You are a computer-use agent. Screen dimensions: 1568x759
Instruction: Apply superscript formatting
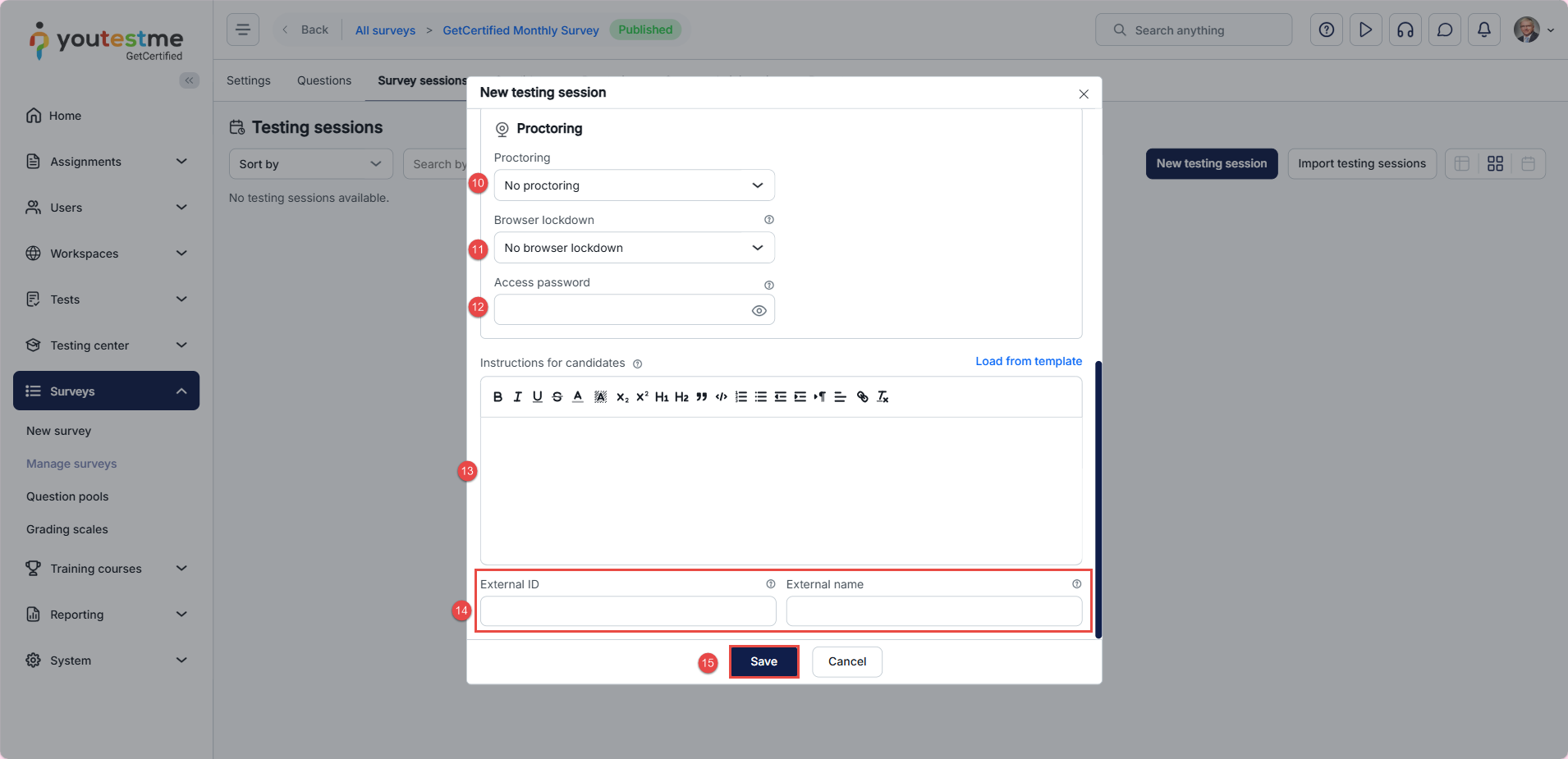coord(642,397)
